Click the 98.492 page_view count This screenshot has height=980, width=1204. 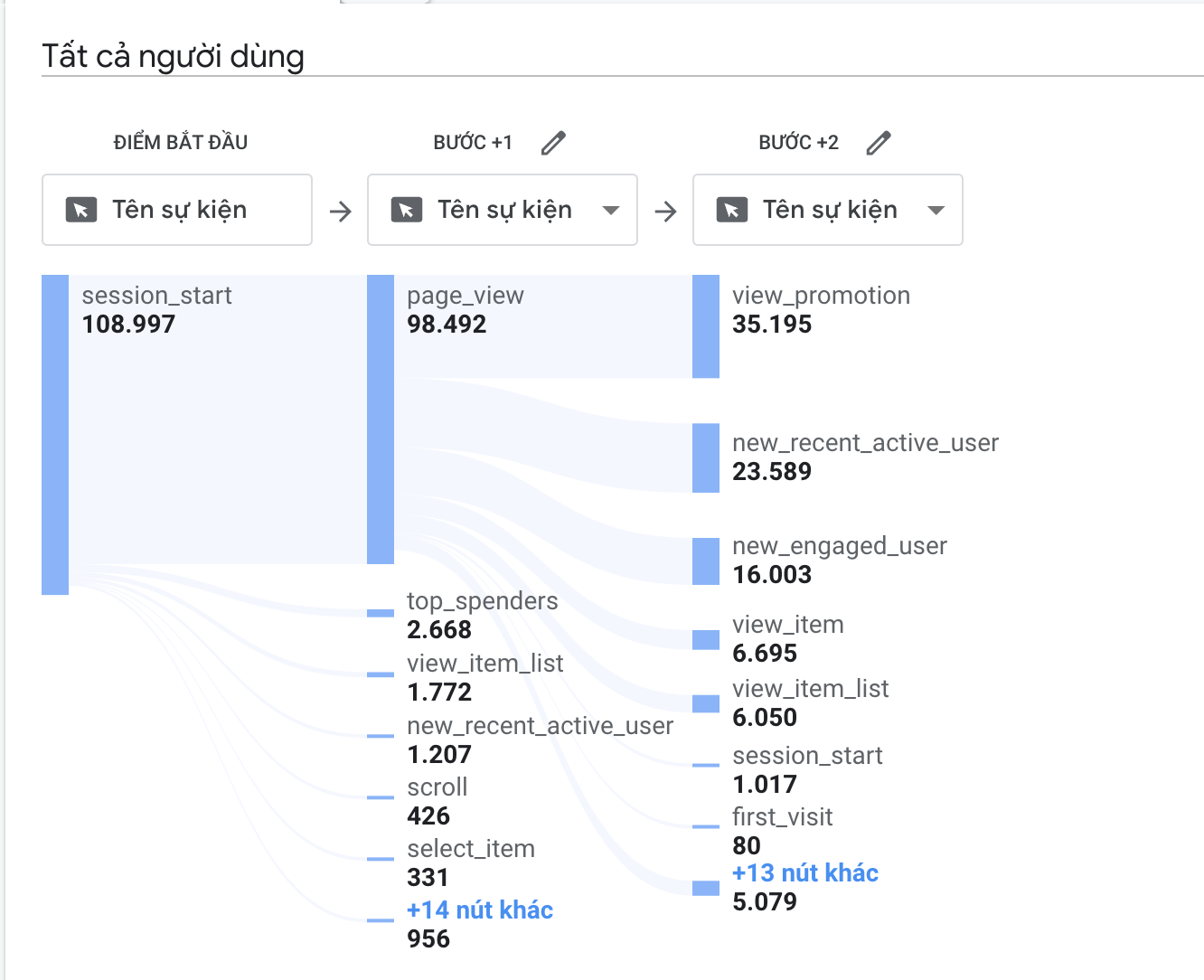(x=447, y=324)
